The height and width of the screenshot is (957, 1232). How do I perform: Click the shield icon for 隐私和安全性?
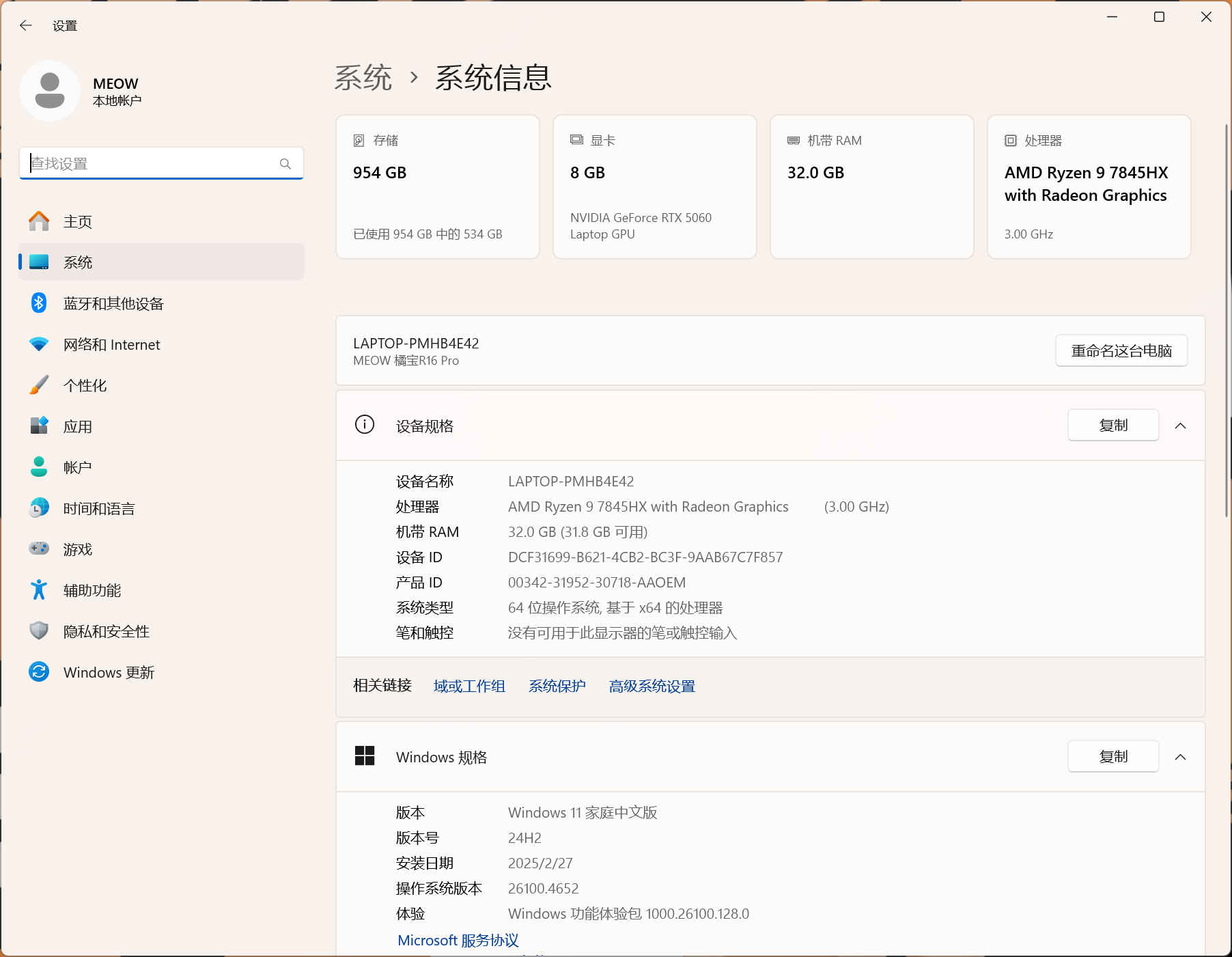(x=39, y=630)
